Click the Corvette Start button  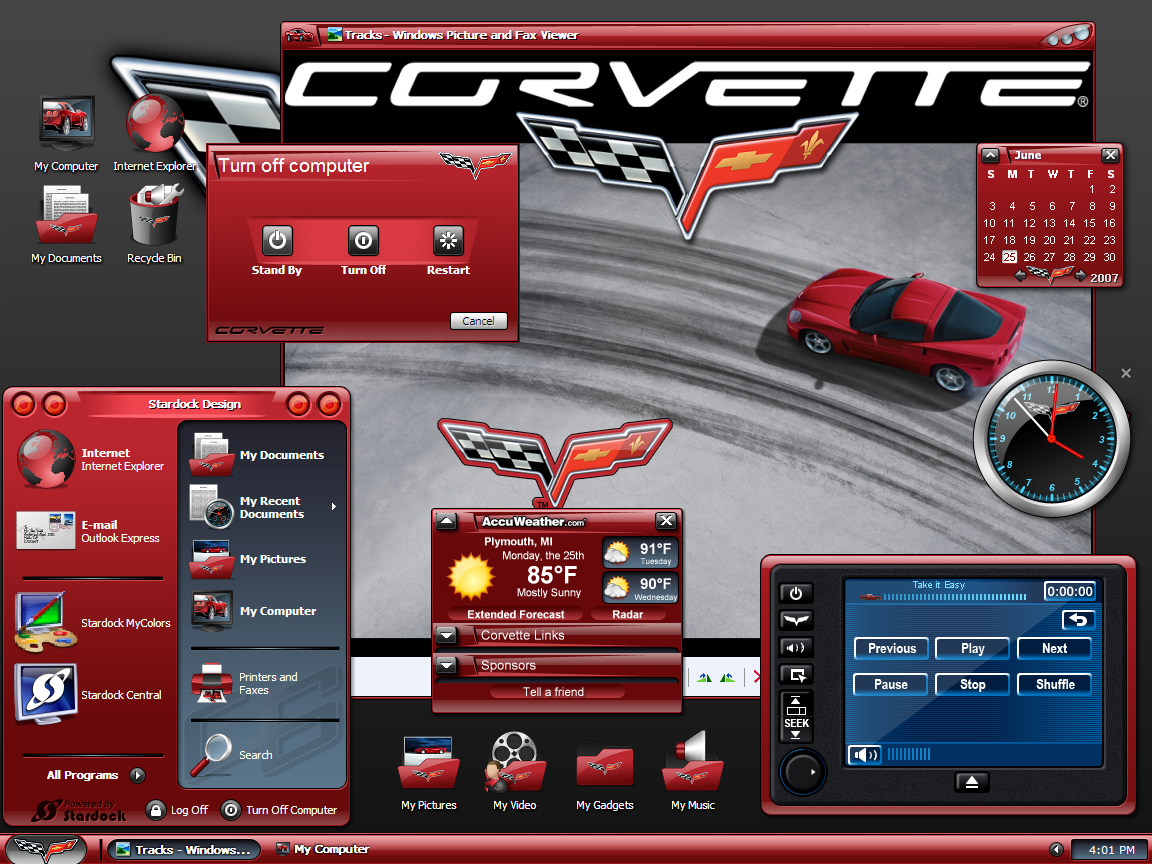pyautogui.click(x=44, y=849)
